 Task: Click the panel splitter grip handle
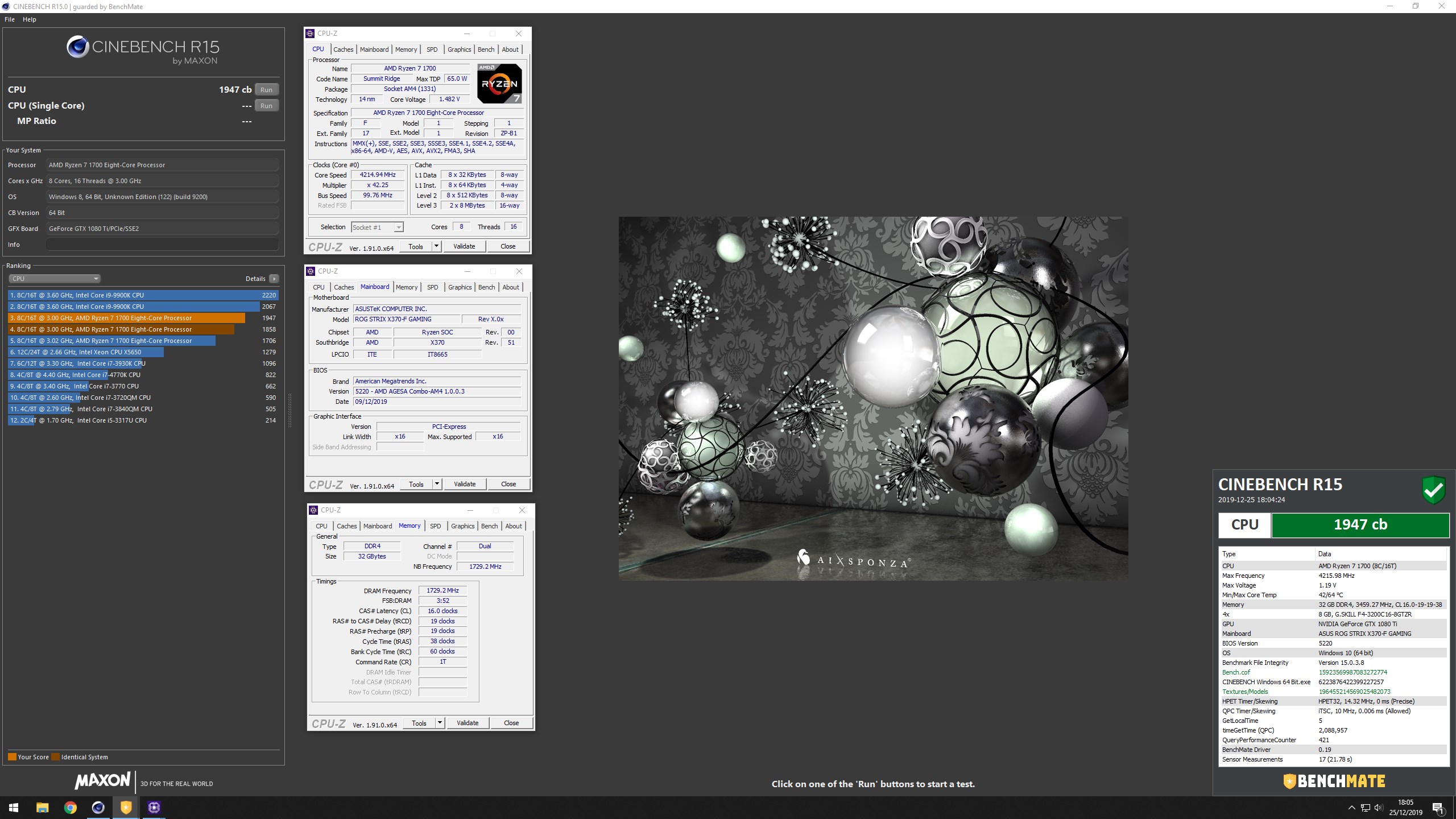tap(289, 409)
